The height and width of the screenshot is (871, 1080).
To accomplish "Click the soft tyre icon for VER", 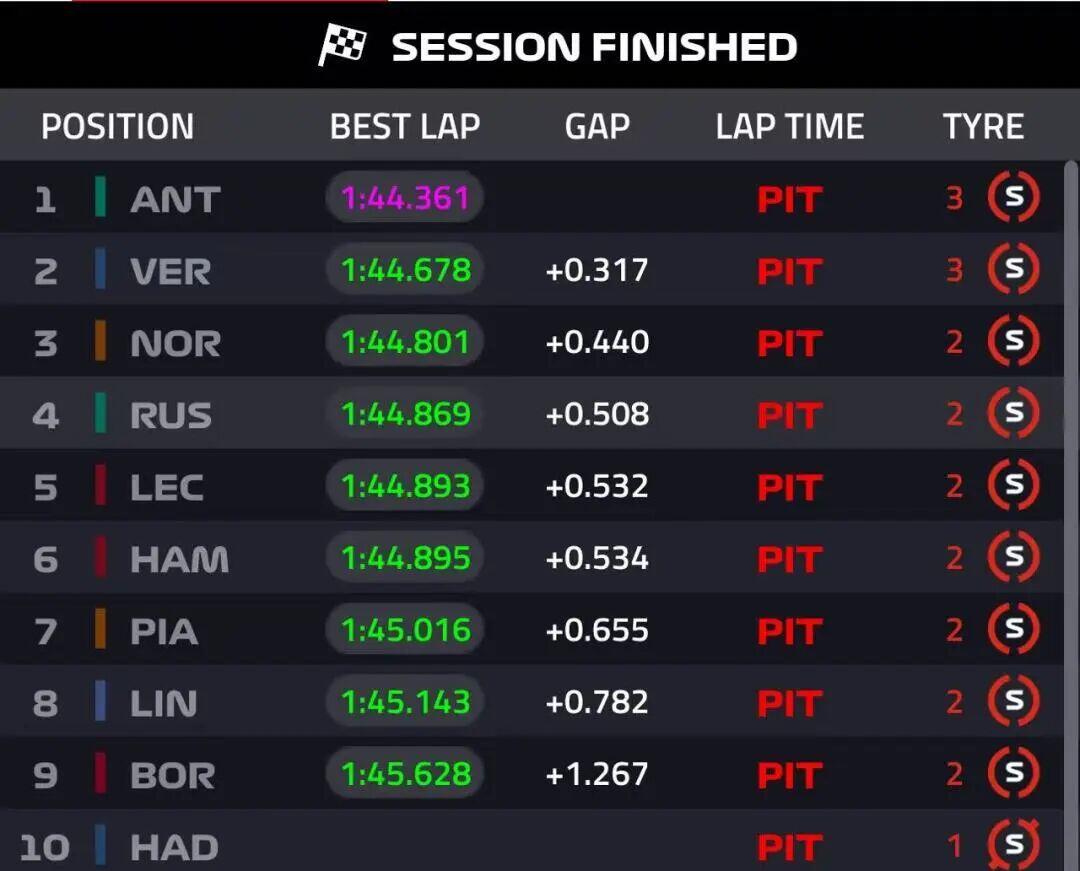I will (1013, 269).
